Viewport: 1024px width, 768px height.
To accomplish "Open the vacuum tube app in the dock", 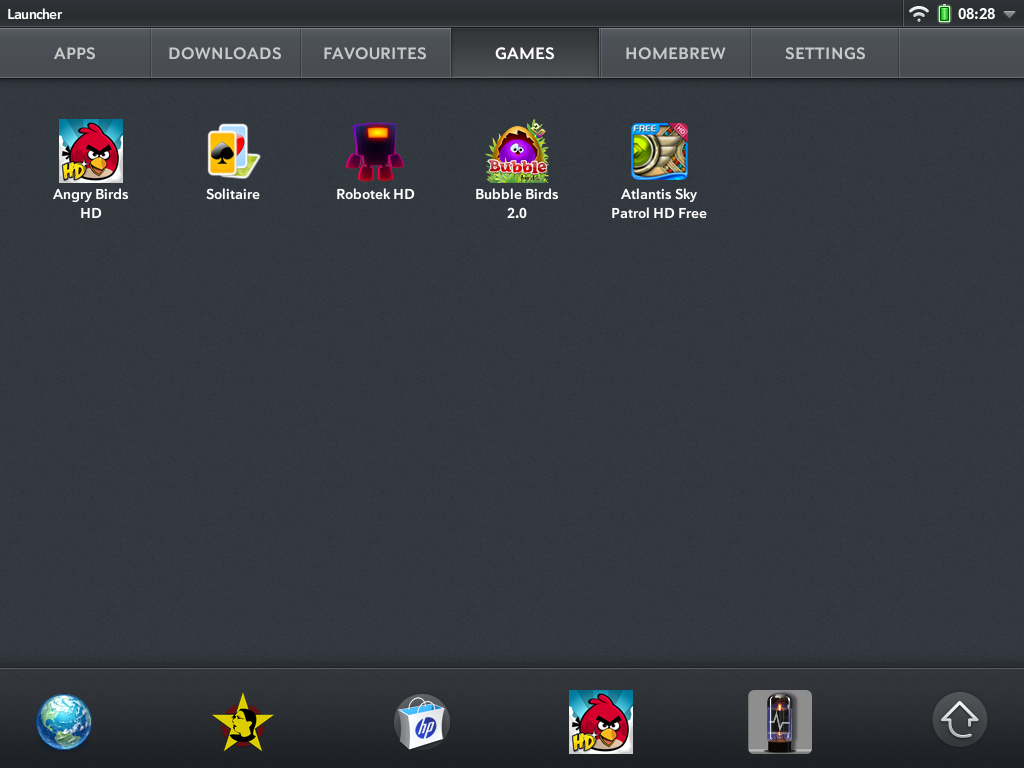I will click(x=779, y=721).
